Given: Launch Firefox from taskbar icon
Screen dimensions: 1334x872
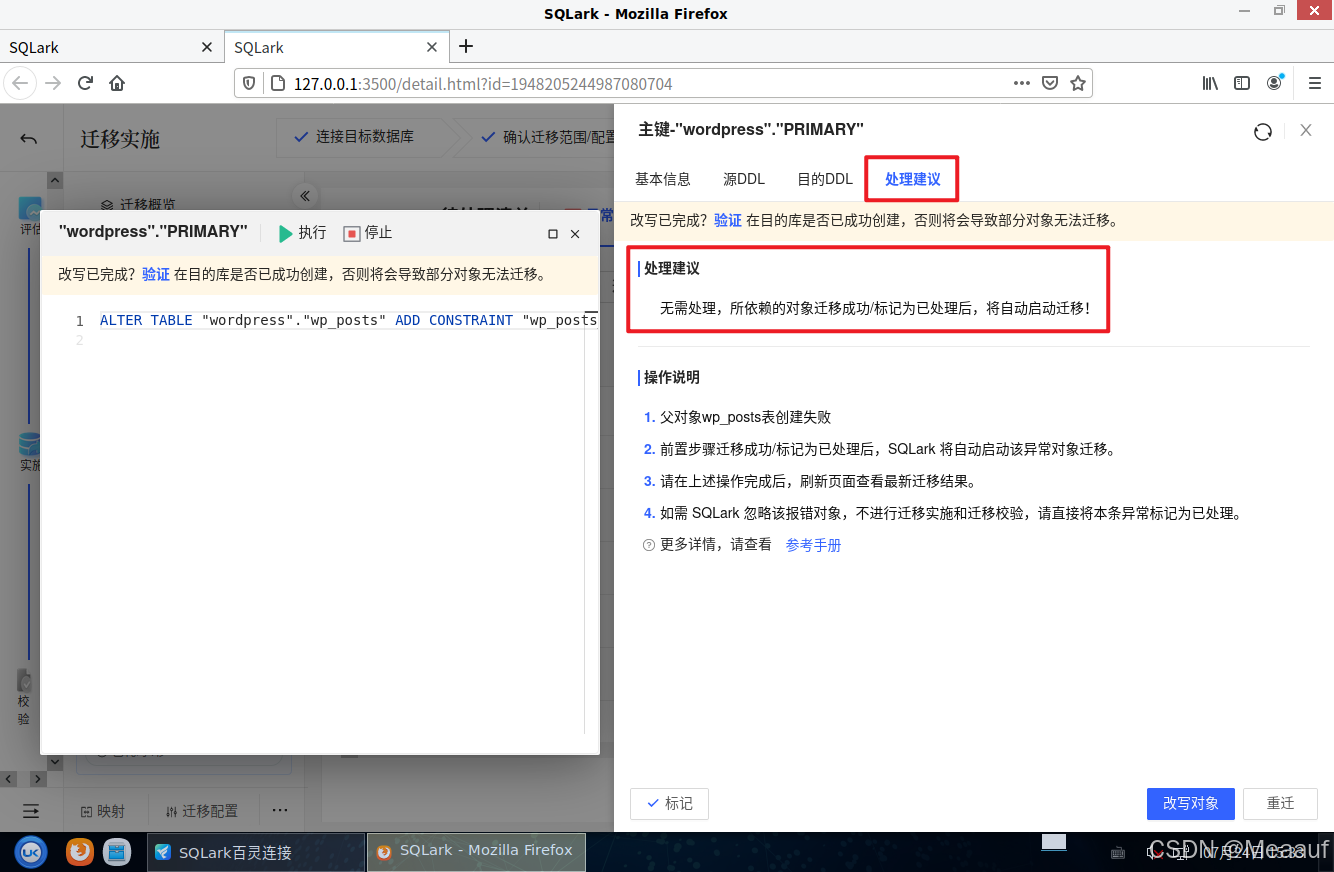Looking at the screenshot, I should [80, 852].
